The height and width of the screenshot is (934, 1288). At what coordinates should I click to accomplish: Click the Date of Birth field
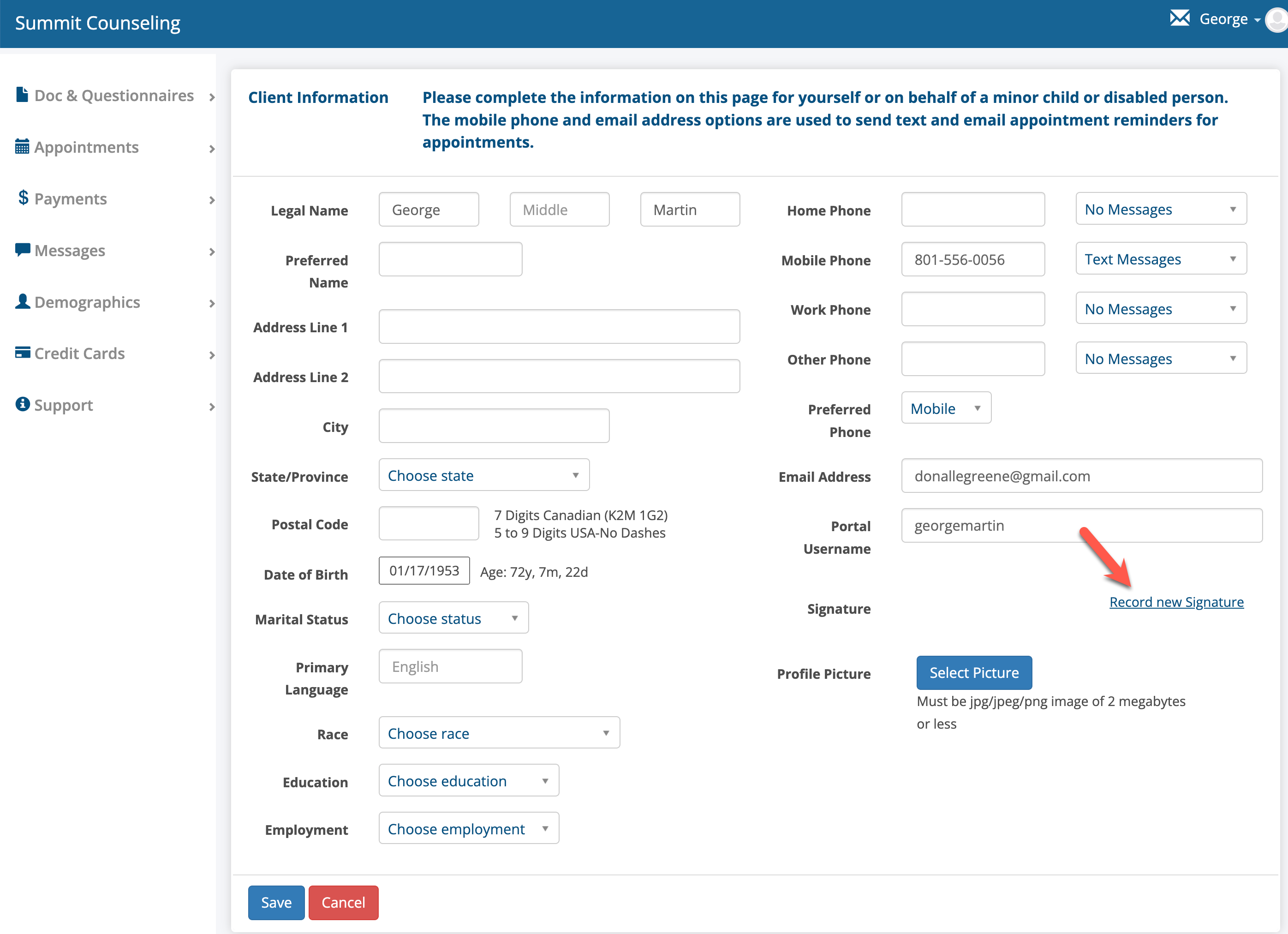pyautogui.click(x=423, y=570)
